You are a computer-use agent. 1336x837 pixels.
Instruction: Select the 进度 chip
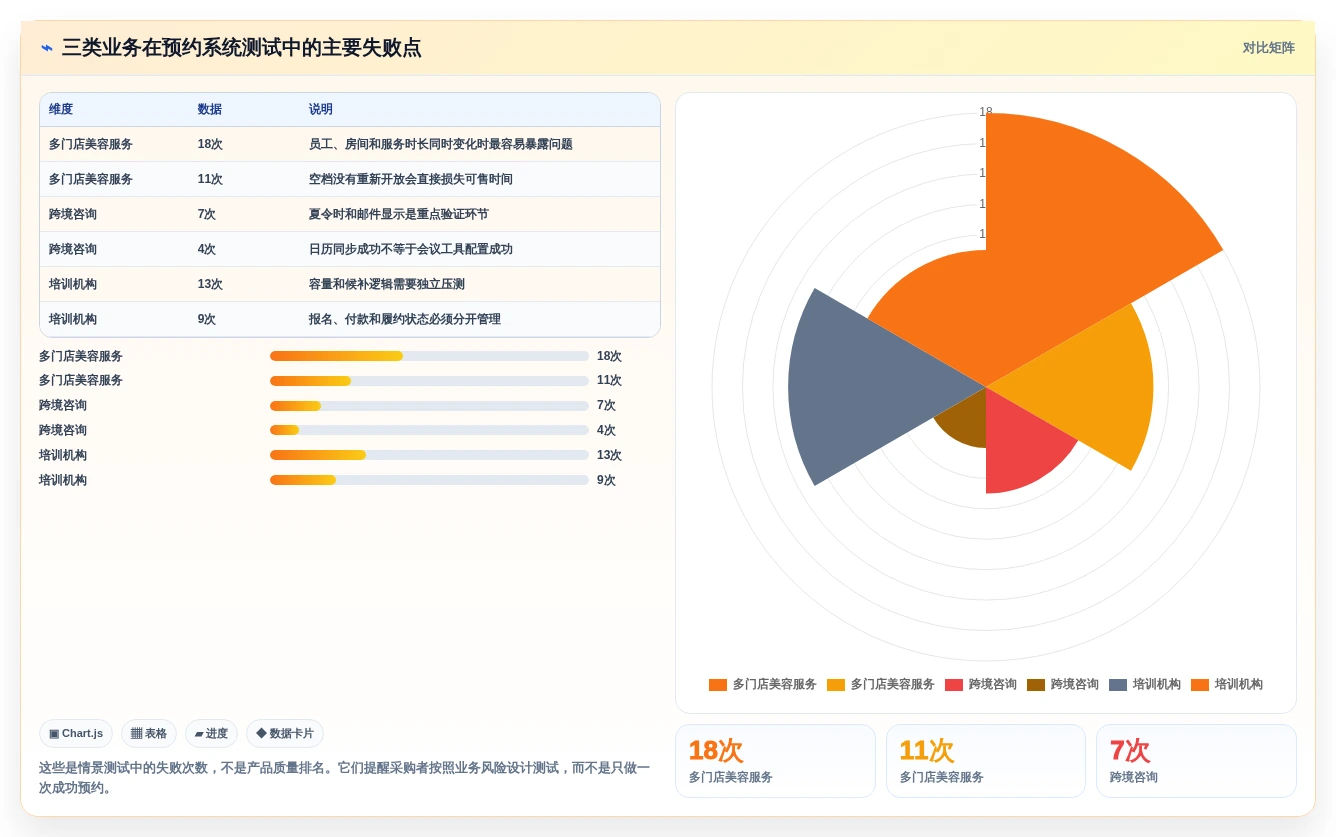point(211,733)
